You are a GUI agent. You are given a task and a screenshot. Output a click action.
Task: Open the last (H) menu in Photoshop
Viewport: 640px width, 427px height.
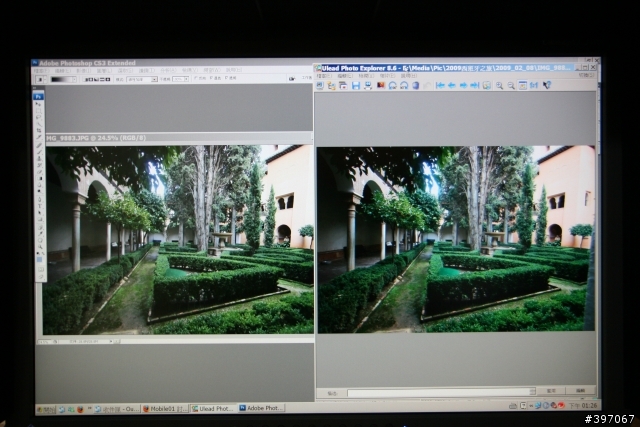click(x=233, y=70)
